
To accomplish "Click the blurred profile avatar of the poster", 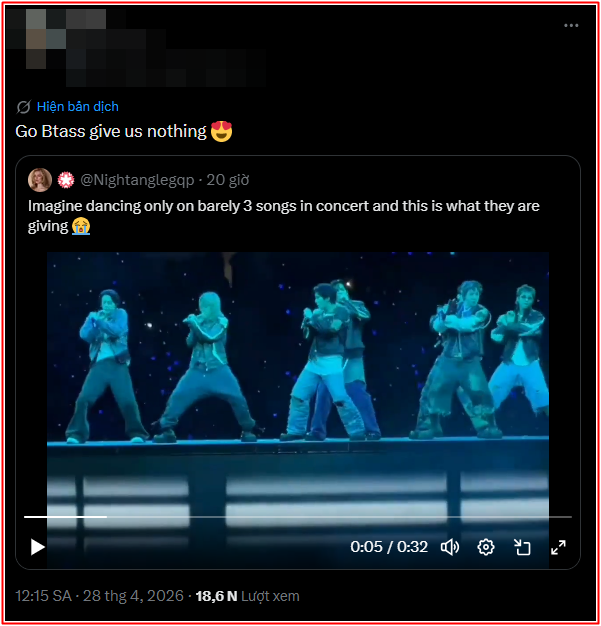I will [x=36, y=39].
